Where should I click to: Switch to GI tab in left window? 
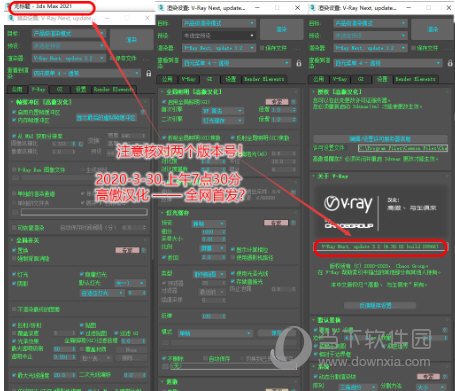[60, 89]
